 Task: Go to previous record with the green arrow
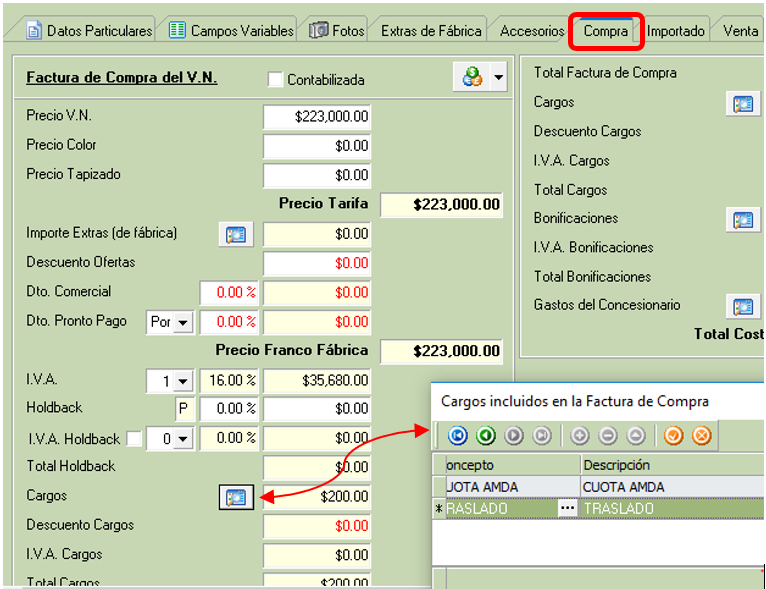click(x=486, y=435)
